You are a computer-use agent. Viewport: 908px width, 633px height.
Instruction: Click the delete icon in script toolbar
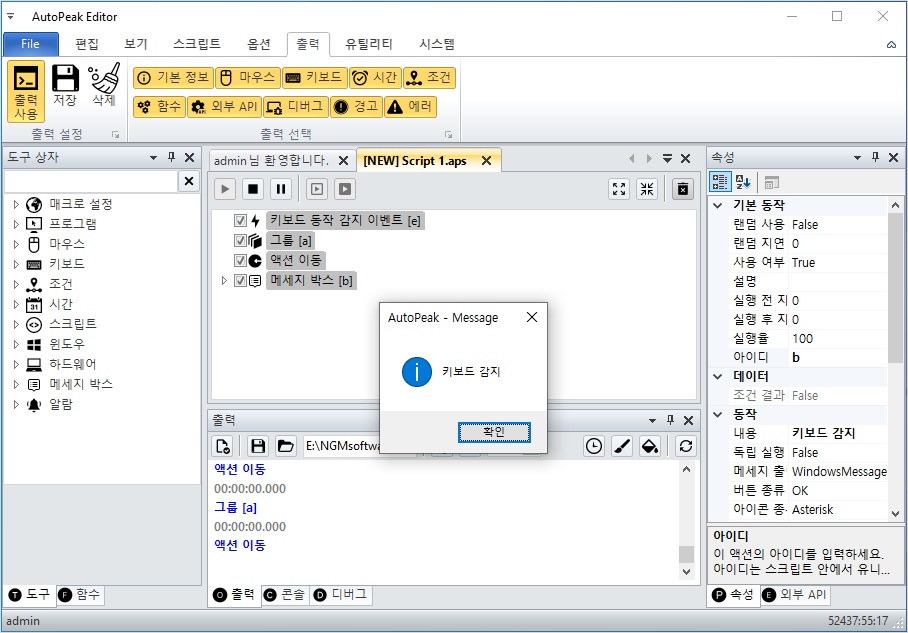(683, 189)
